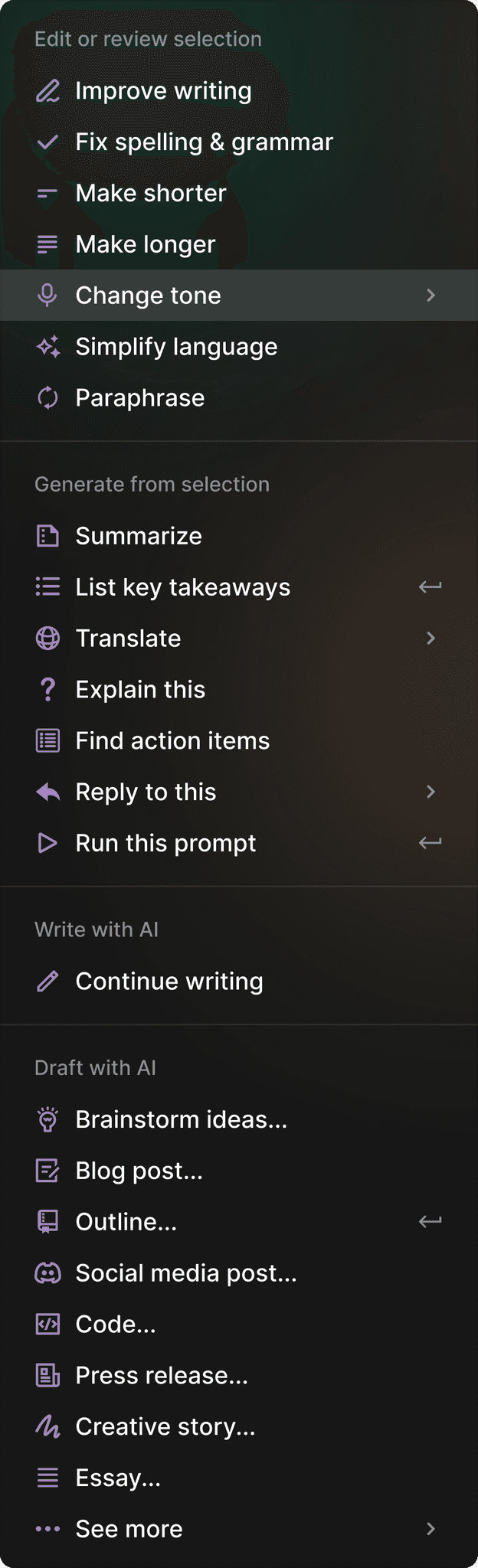This screenshot has width=478, height=1568.
Task: Click the return key indicator beside Outline
Action: click(430, 1221)
